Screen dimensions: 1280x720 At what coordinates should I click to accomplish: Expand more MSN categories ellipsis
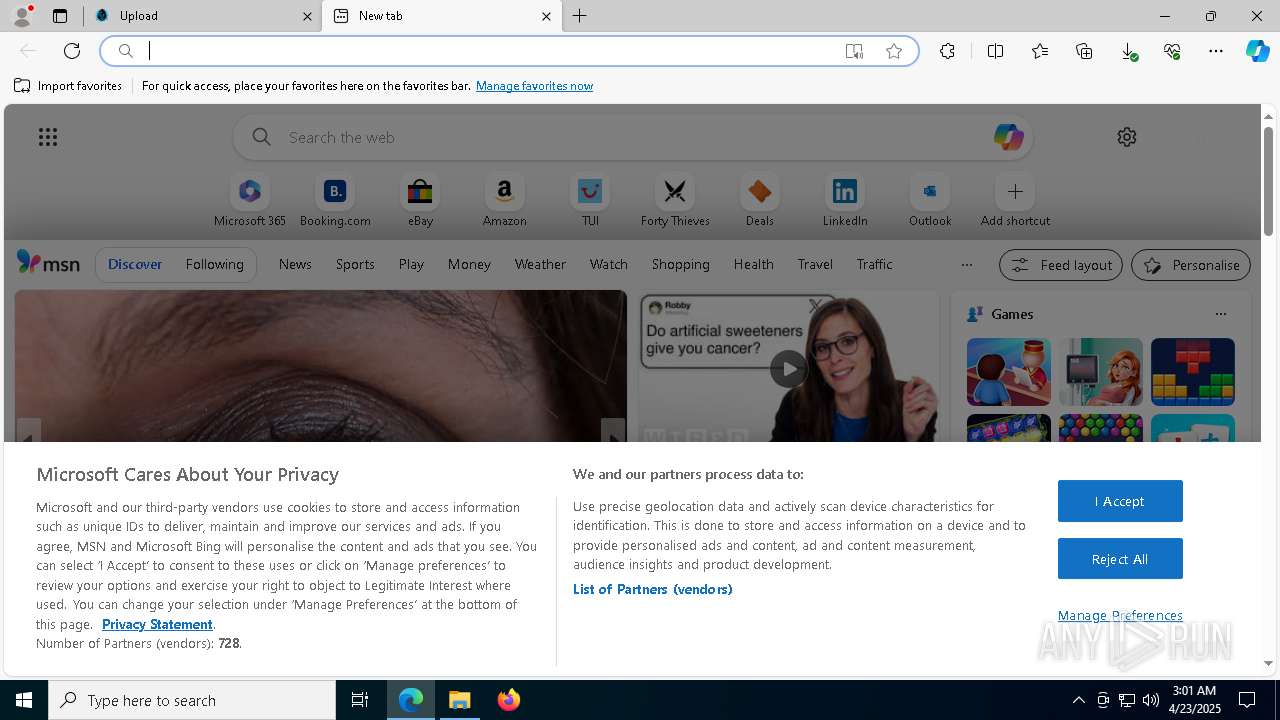[966, 265]
